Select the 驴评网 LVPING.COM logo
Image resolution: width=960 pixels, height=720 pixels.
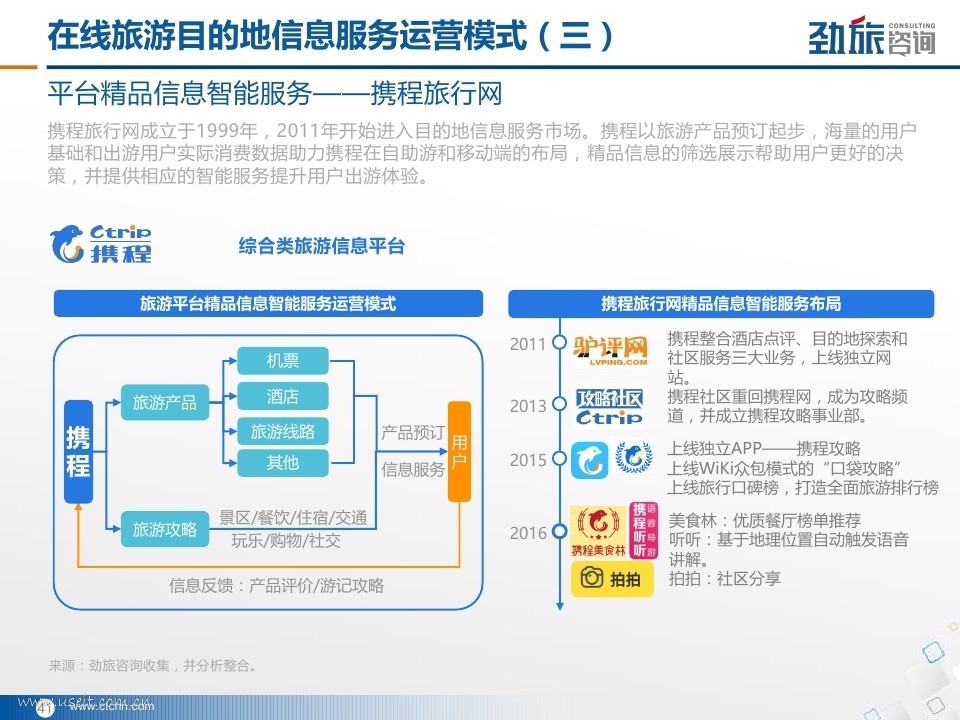click(610, 351)
